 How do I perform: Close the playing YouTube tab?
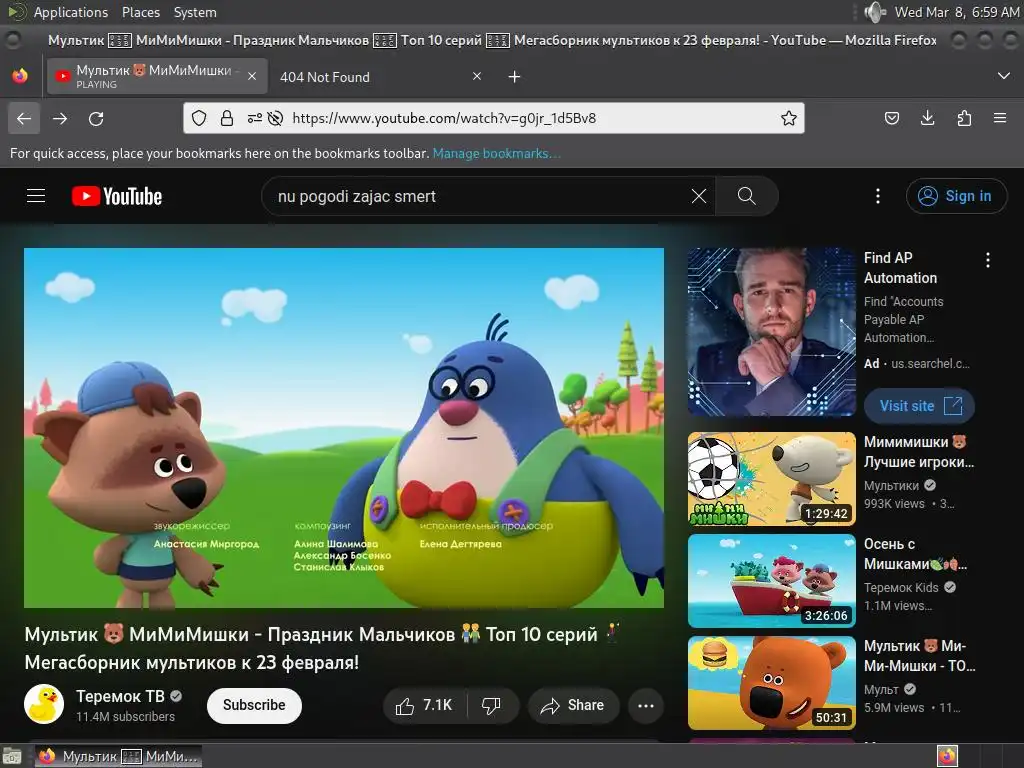point(252,76)
